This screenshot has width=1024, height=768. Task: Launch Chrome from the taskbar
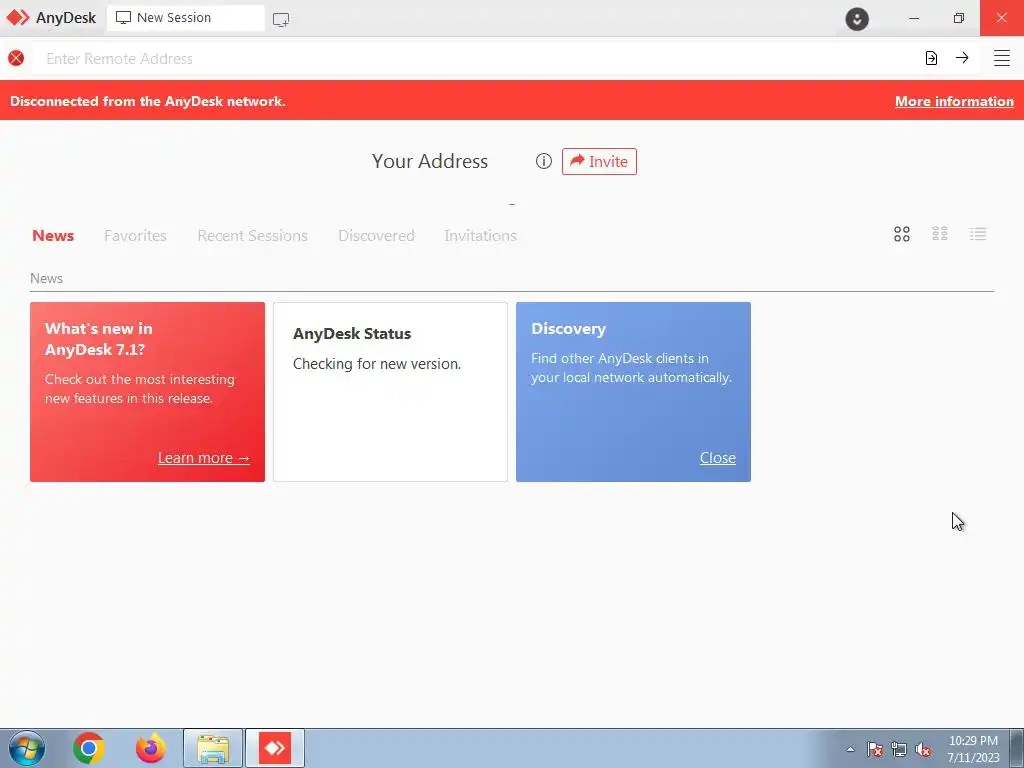pyautogui.click(x=89, y=748)
